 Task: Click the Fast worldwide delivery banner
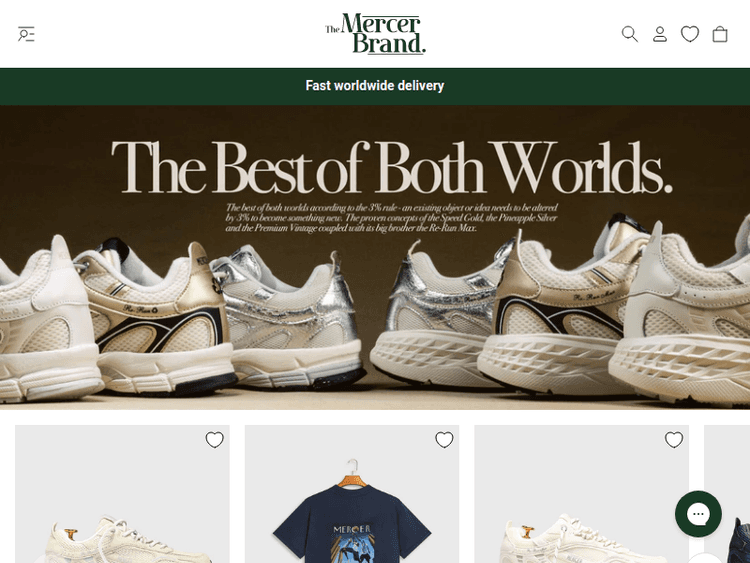point(375,86)
